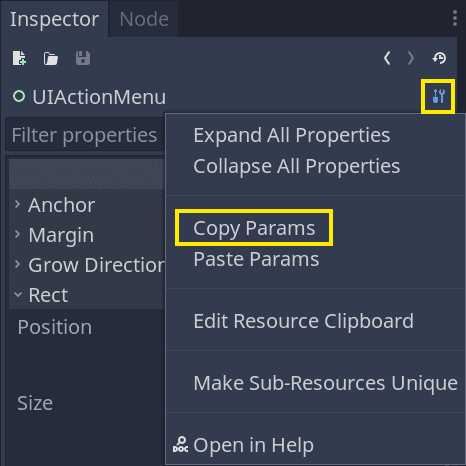The image size is (466, 466).
Task: Choose Paste Params from the menu
Action: click(256, 259)
